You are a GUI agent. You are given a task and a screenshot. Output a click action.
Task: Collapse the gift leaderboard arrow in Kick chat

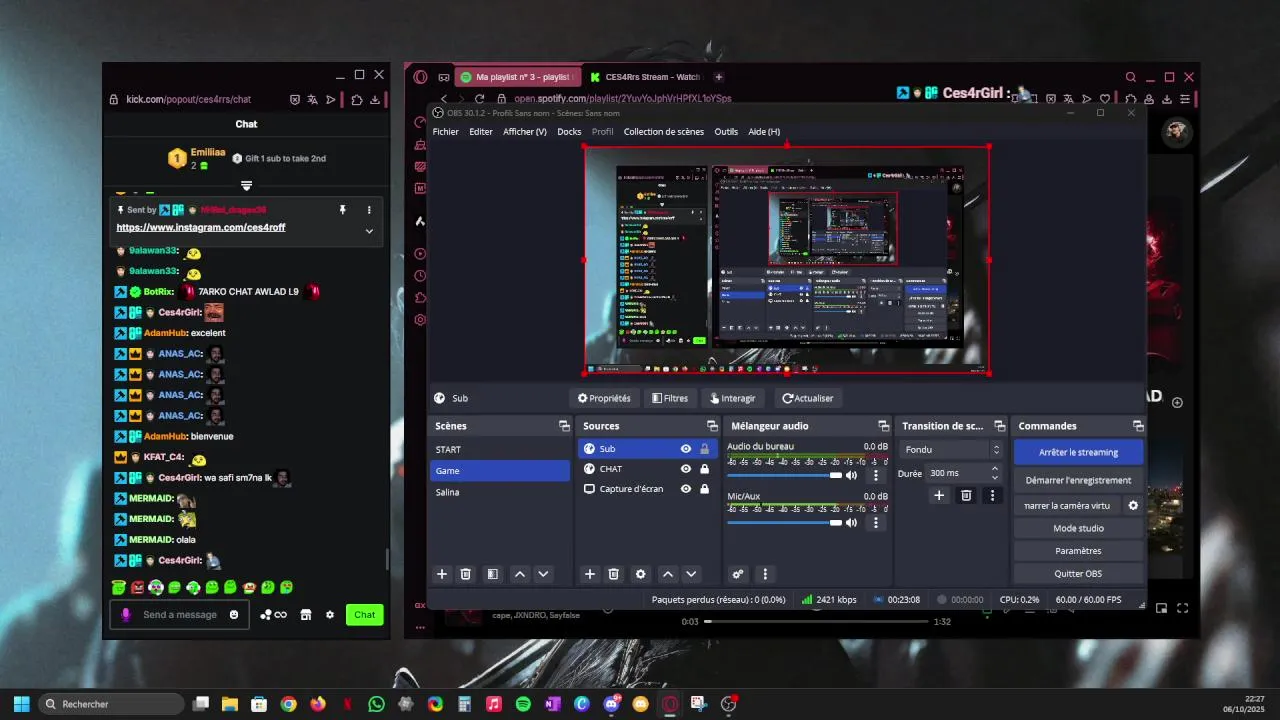pos(246,186)
